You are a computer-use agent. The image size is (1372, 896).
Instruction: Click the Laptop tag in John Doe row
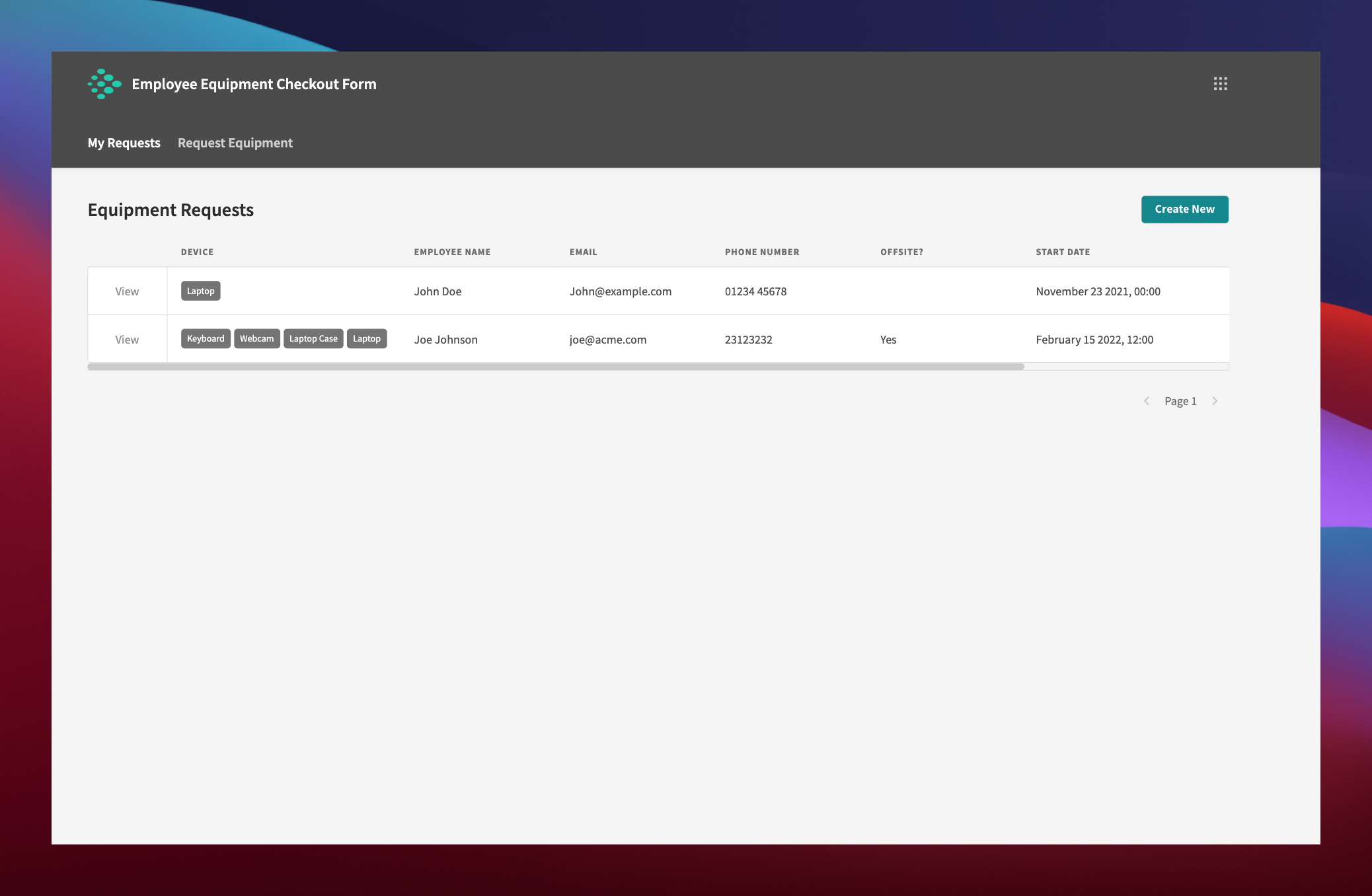pos(201,291)
